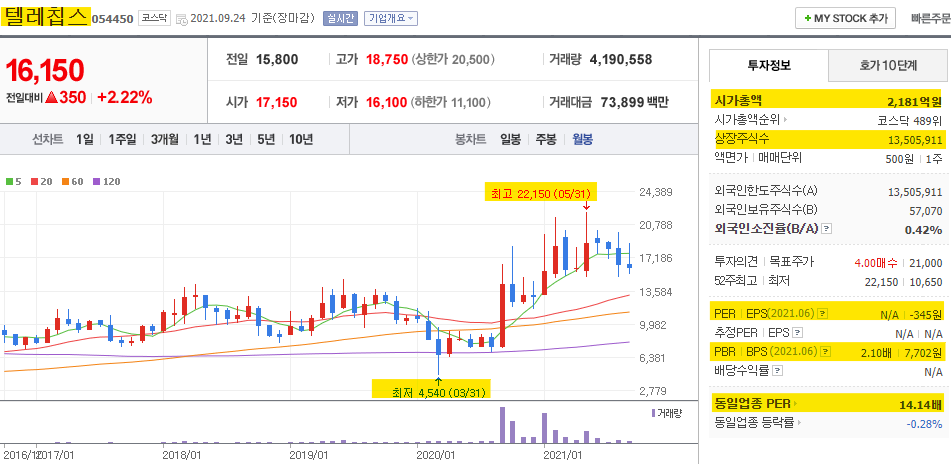Click the 2020/01 date axis label
The height and width of the screenshot is (464, 951).
pos(437,453)
